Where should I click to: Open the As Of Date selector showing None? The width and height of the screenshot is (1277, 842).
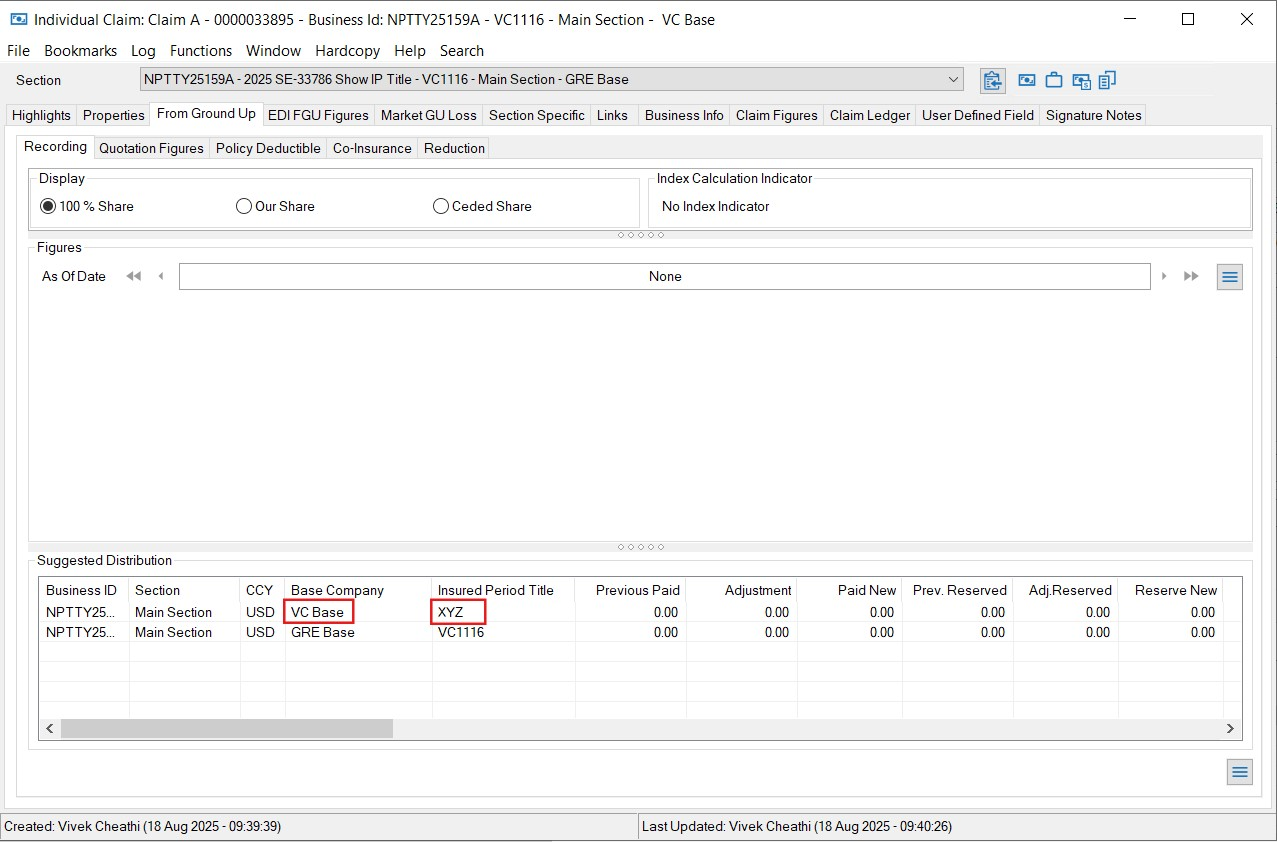665,276
